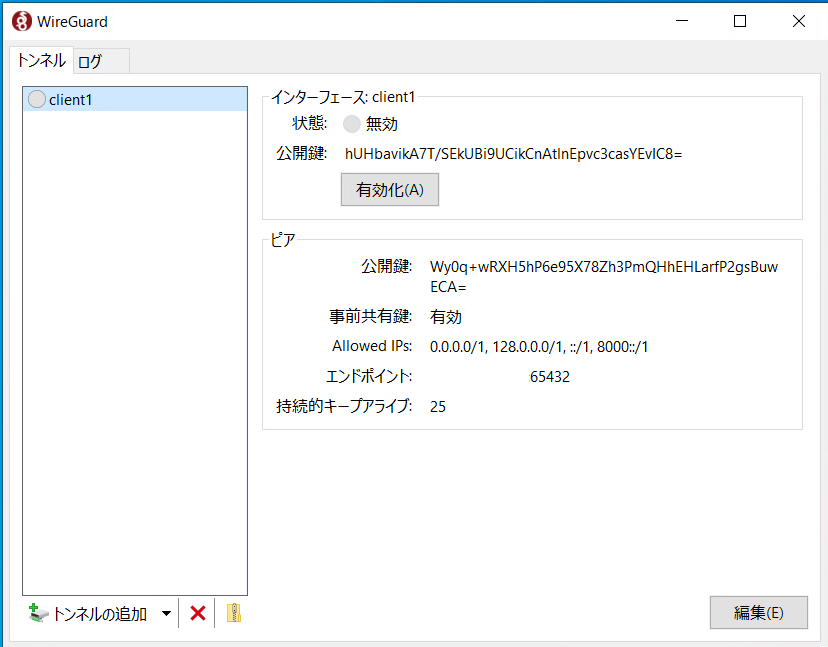
Task: Click the status text 無効
Action: [381, 124]
